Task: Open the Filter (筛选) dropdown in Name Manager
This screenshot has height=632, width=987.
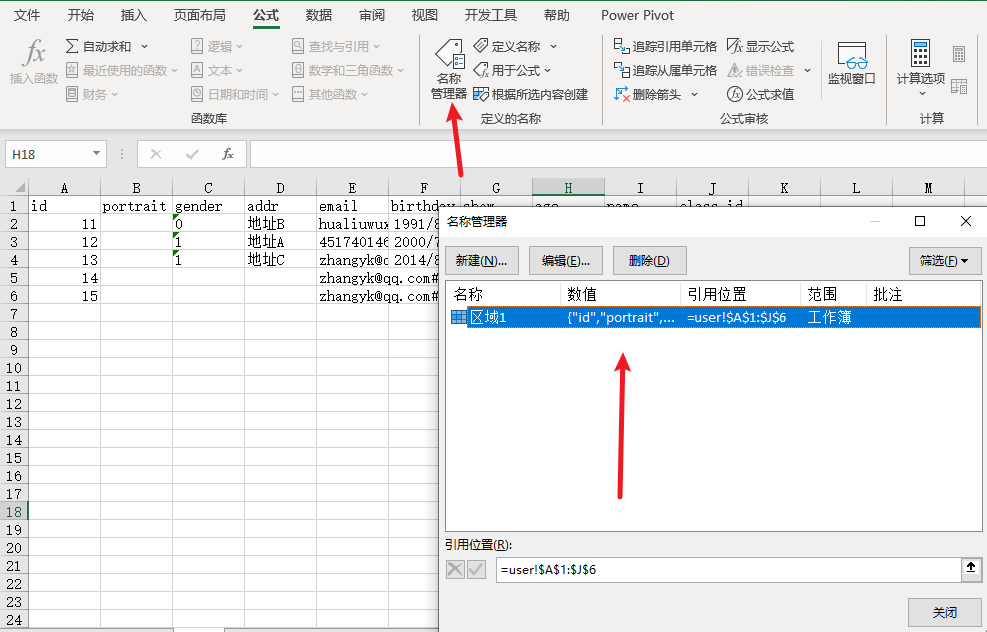Action: (x=945, y=261)
